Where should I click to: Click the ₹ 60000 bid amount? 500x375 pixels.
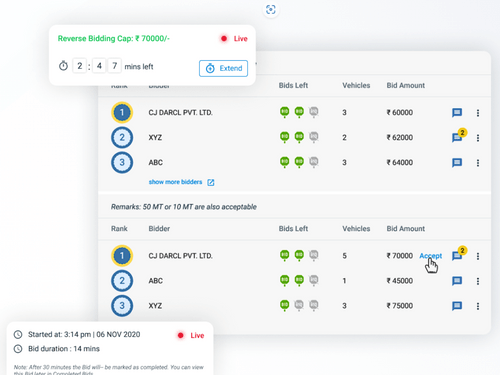point(400,113)
